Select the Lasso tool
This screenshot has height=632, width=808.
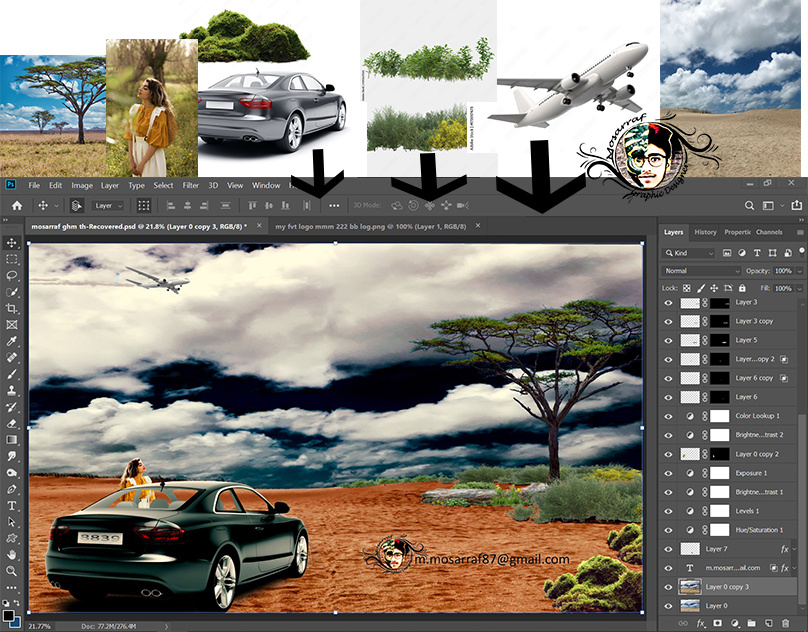pyautogui.click(x=12, y=275)
